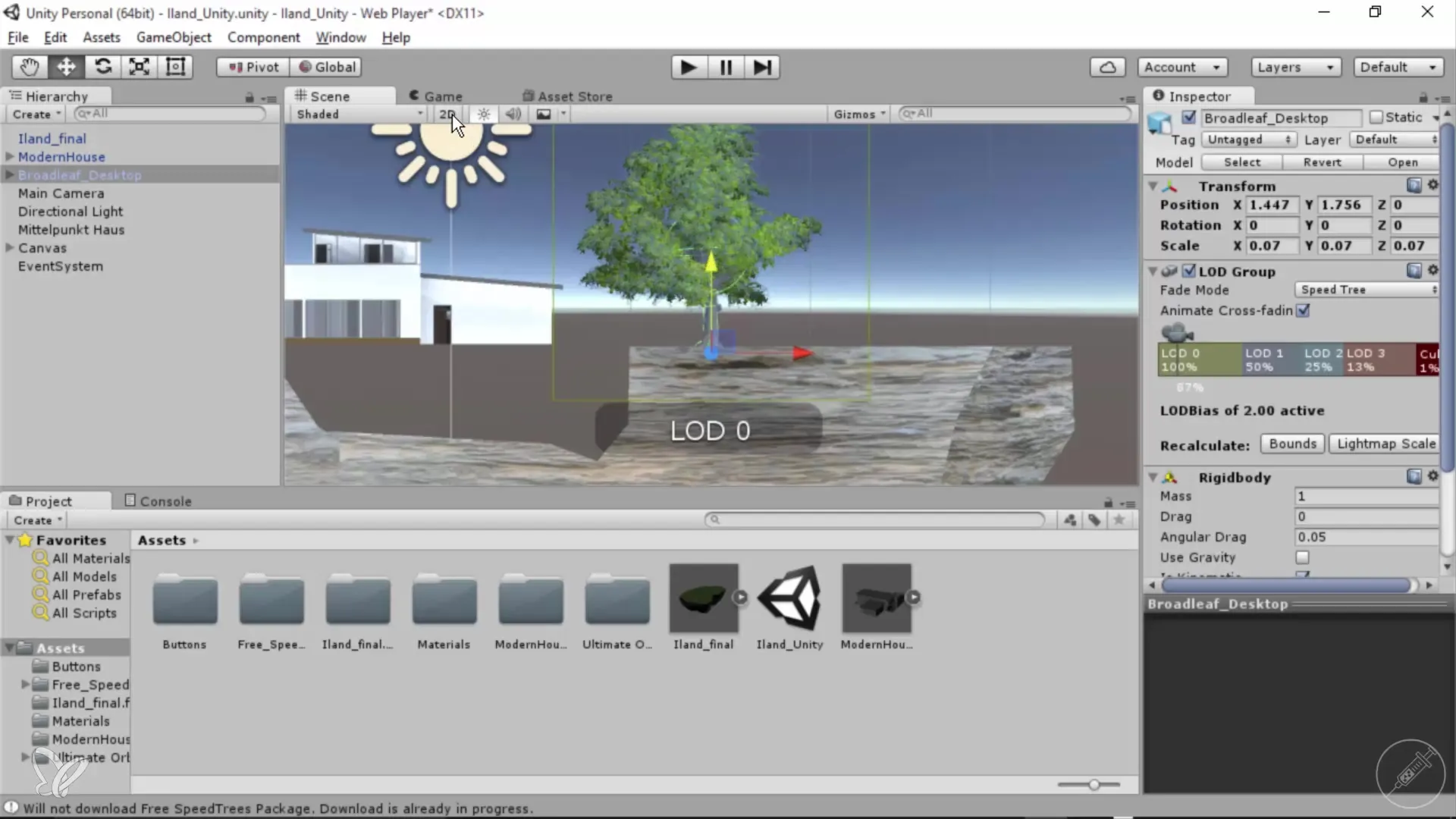This screenshot has height=819, width=1456.
Task: Click the LOD 1 50% bar segment
Action: [x=1271, y=359]
